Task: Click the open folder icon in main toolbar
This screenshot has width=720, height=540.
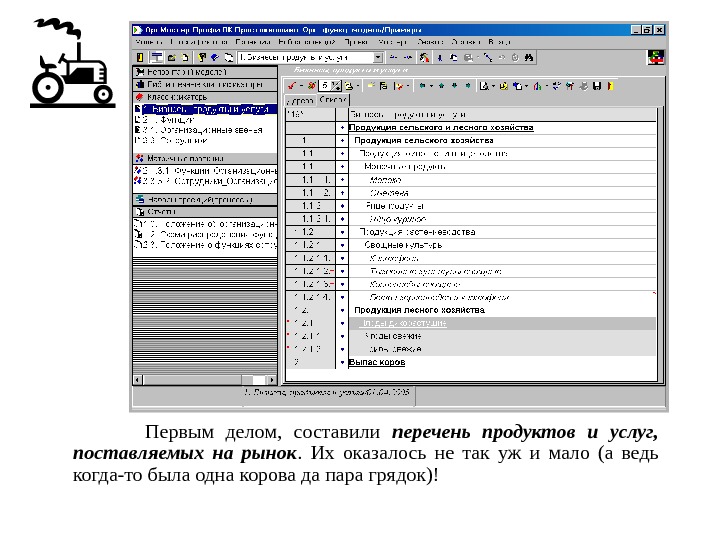Action: click(x=172, y=57)
